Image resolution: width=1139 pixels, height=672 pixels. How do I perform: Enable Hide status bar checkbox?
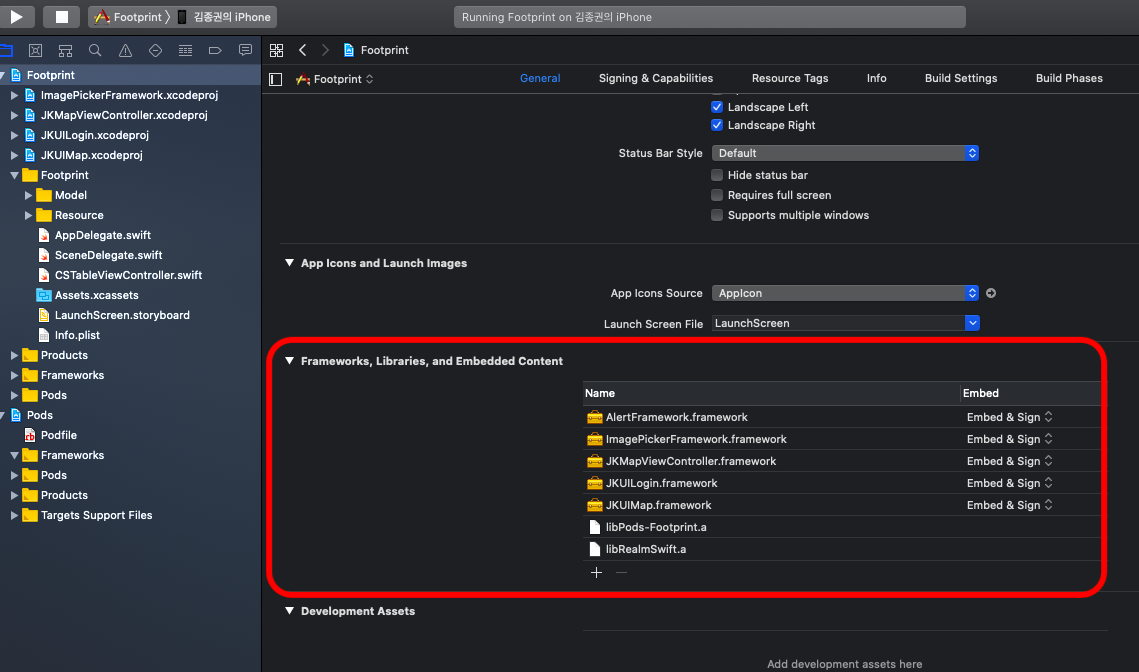717,175
